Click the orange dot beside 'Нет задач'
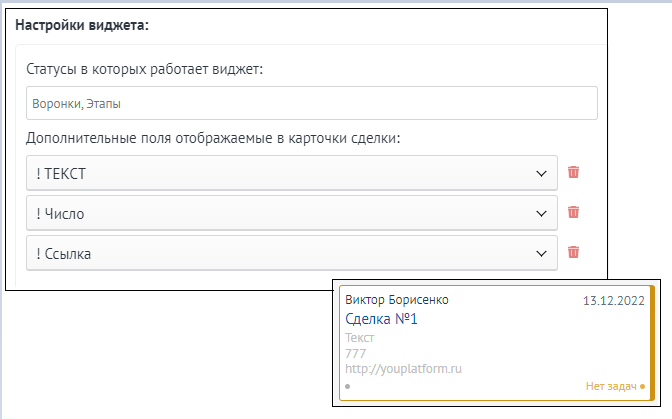The height and width of the screenshot is (419, 672). pyautogui.click(x=642, y=386)
